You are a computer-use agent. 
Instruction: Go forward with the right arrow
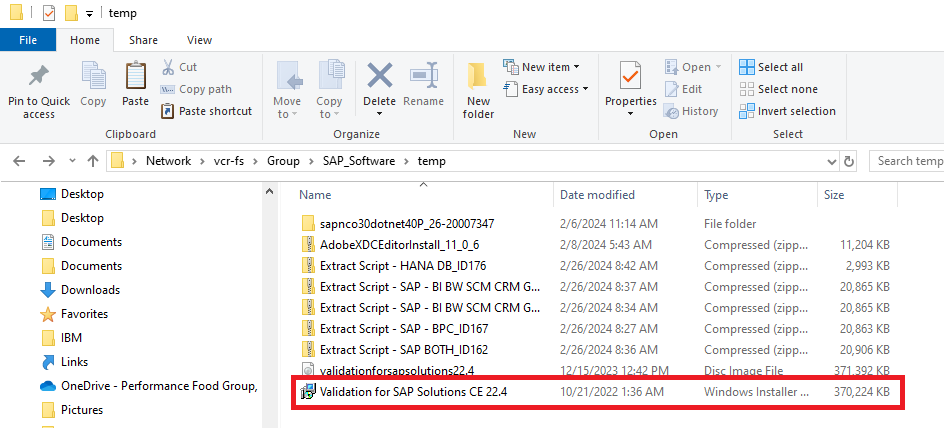(x=48, y=161)
